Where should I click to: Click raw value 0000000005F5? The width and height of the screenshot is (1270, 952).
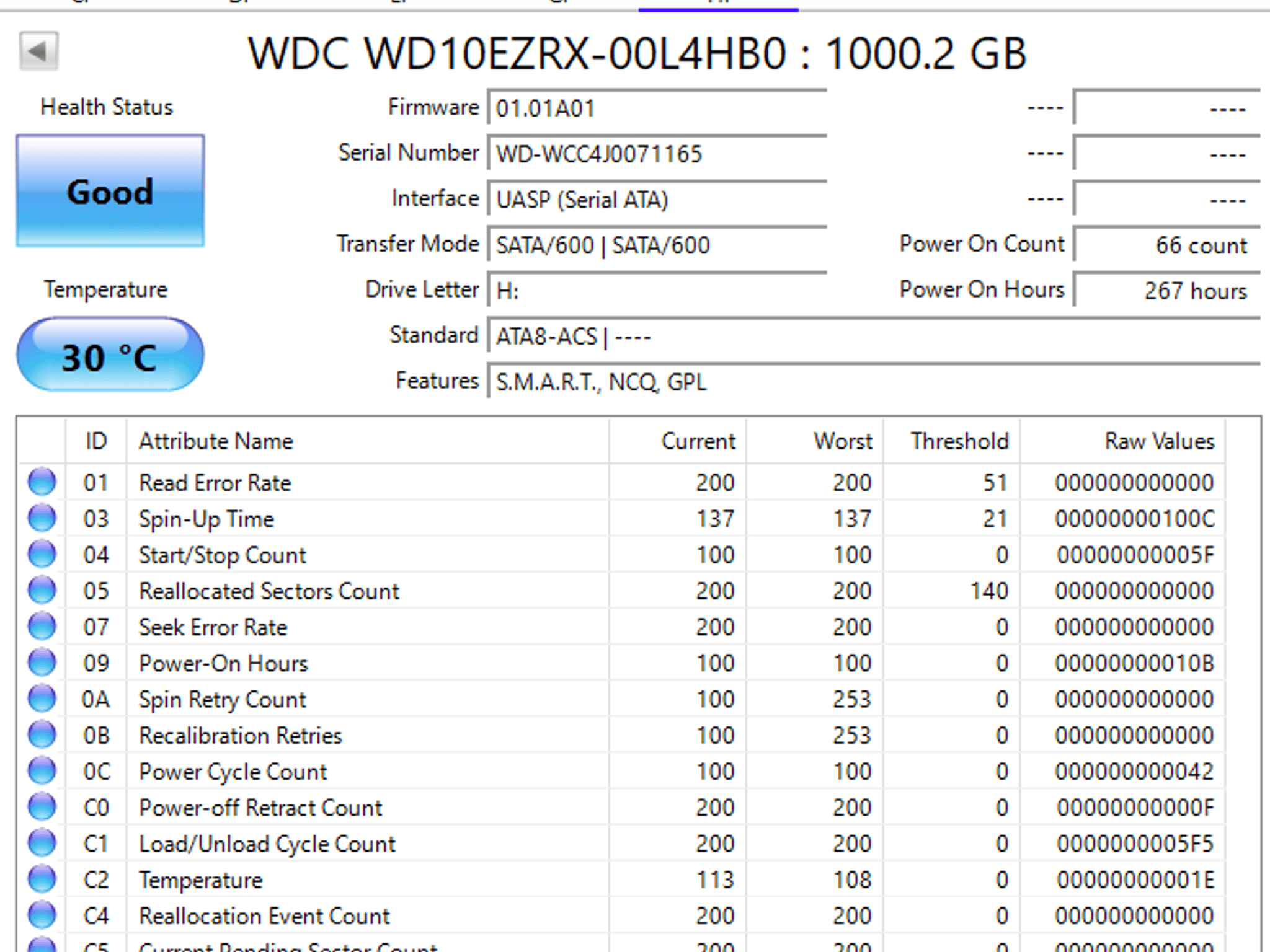pos(1135,844)
